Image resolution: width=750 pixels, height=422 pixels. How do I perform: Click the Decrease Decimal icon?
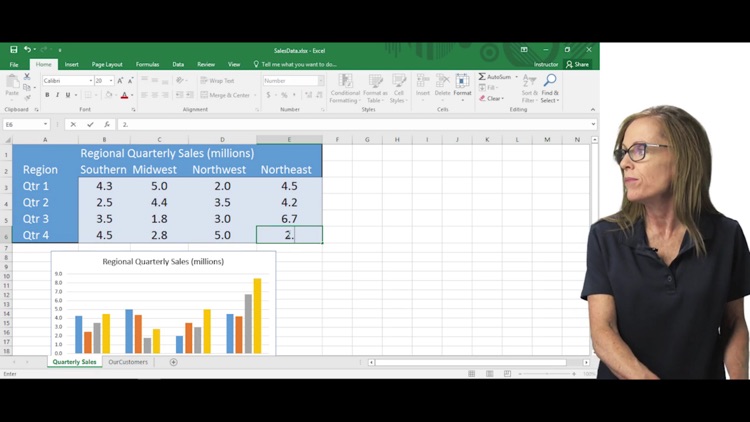(319, 95)
